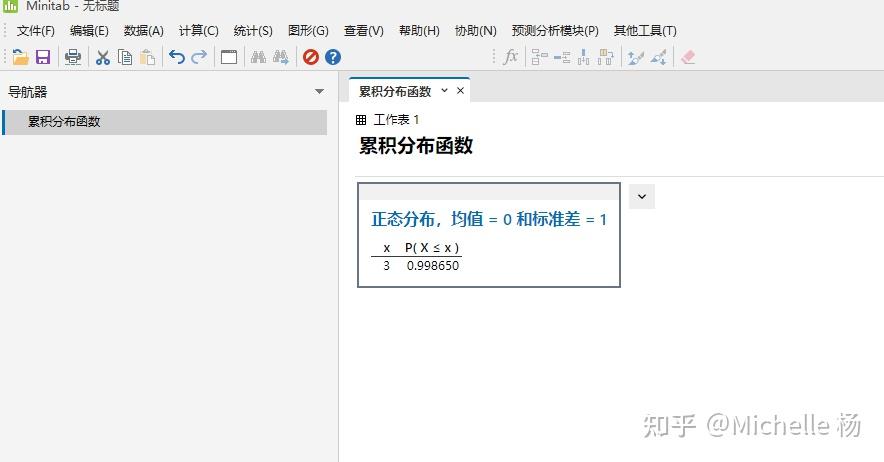Open the 协助(N) menu

tap(475, 30)
